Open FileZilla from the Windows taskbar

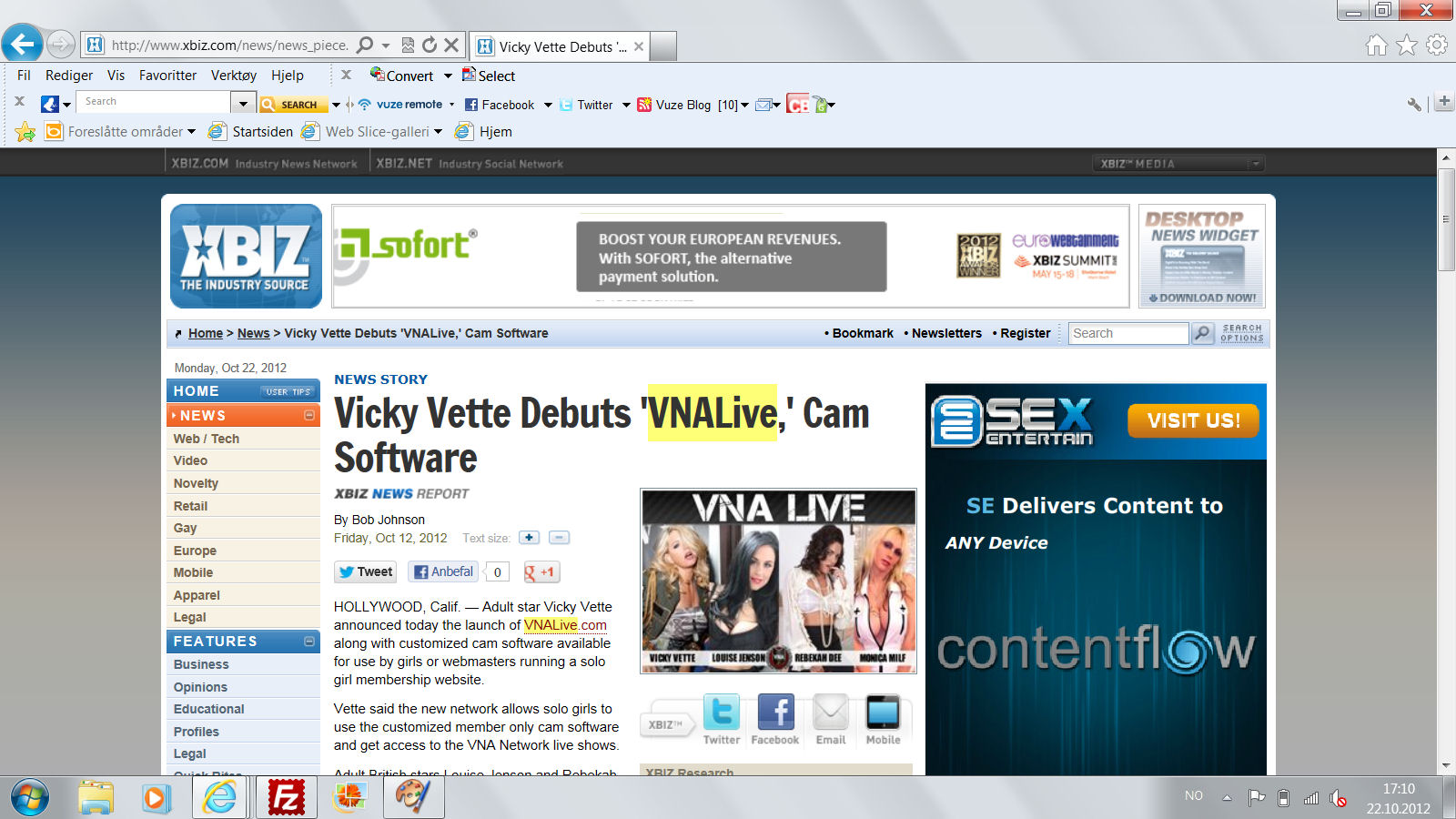[286, 798]
